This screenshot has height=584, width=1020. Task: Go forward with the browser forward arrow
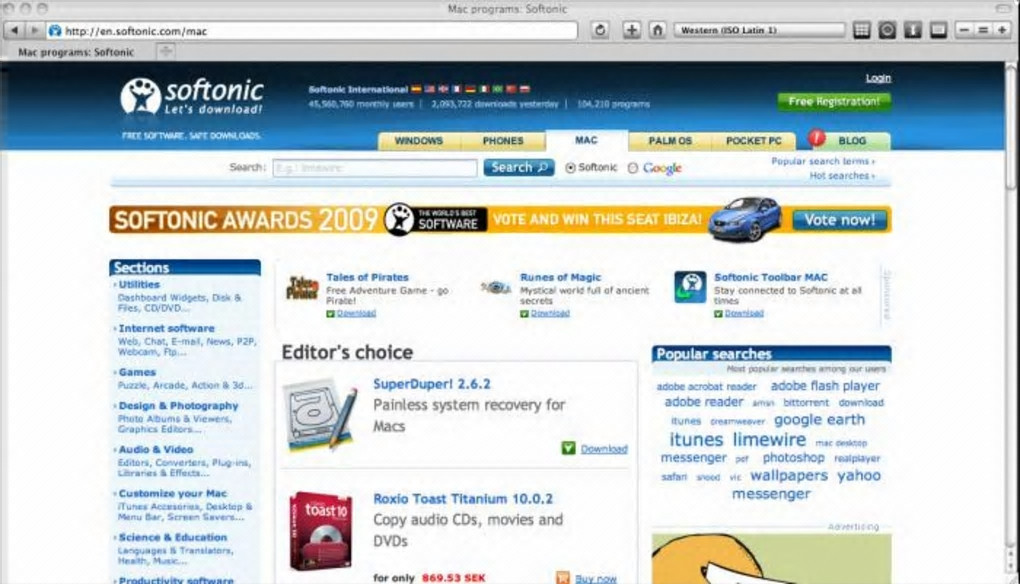click(x=34, y=30)
